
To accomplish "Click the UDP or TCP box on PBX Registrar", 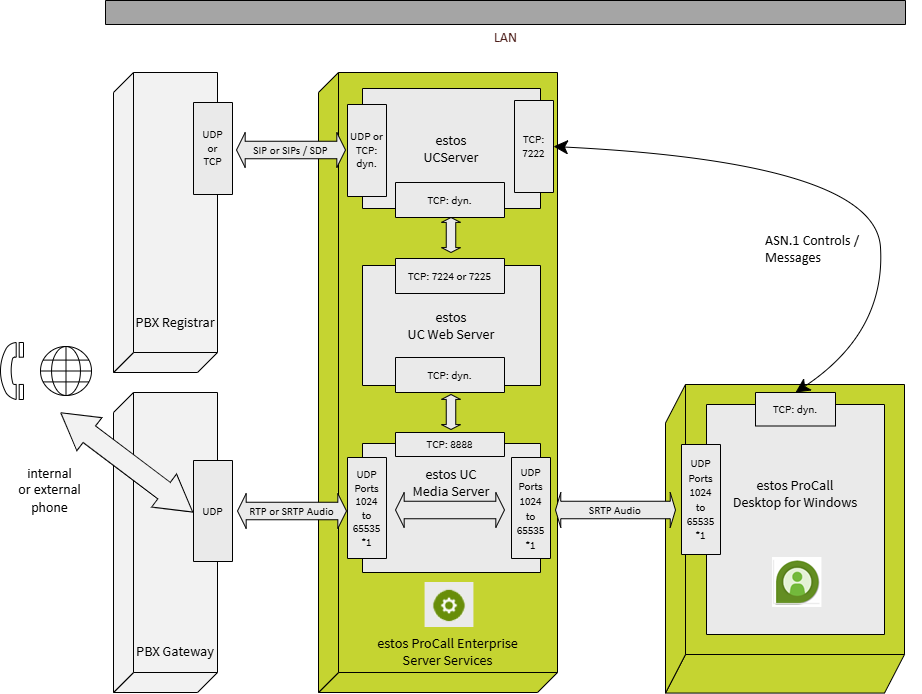I will [x=212, y=148].
